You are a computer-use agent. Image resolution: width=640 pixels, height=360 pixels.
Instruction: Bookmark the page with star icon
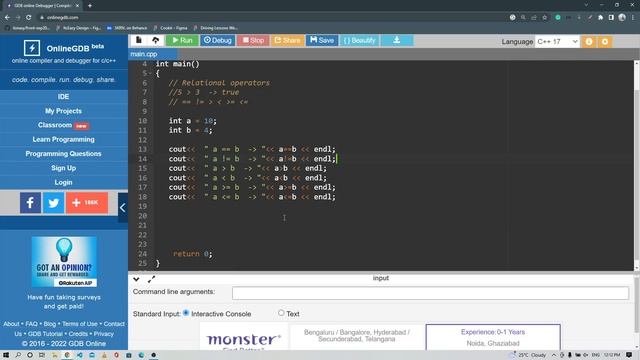[x=544, y=18]
